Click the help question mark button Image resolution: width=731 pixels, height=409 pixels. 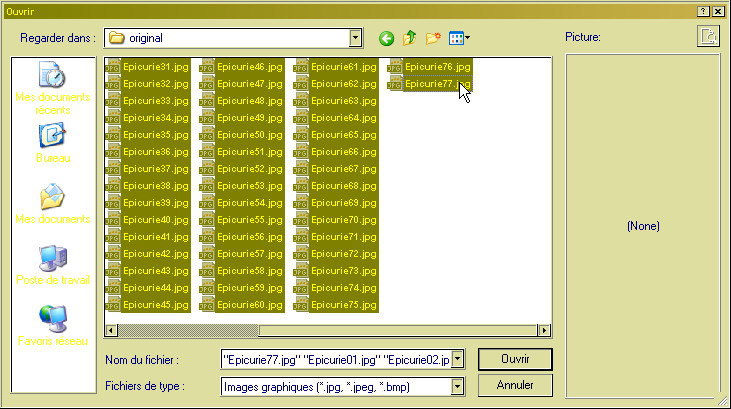point(703,9)
